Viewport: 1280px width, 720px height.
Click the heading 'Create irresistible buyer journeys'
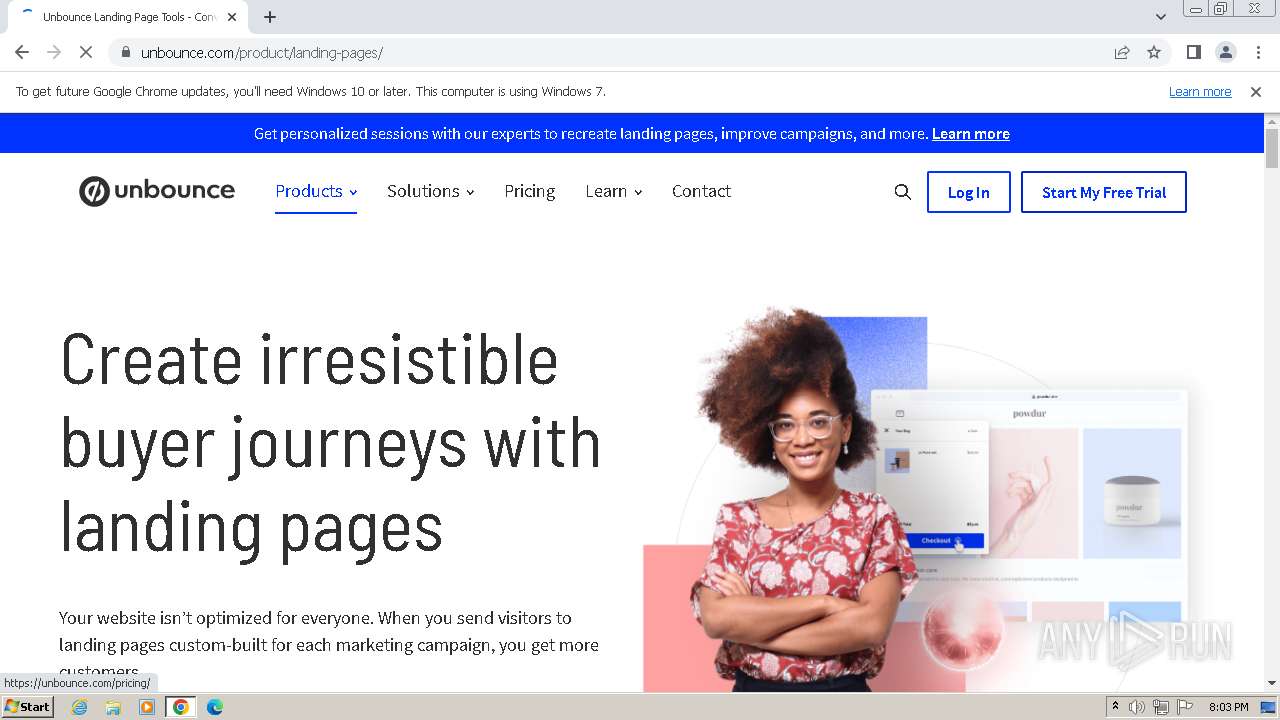pos(331,443)
